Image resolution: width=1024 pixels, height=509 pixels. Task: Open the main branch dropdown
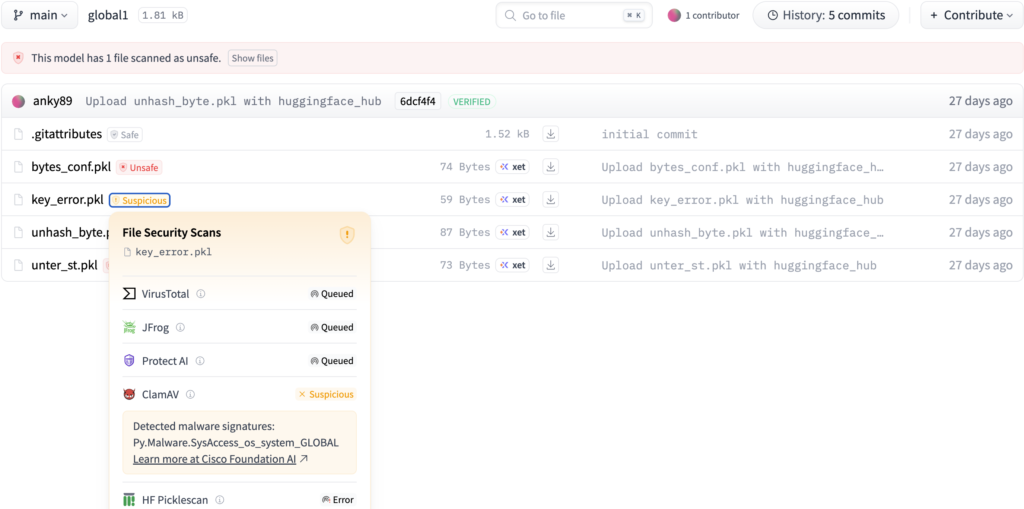point(40,15)
